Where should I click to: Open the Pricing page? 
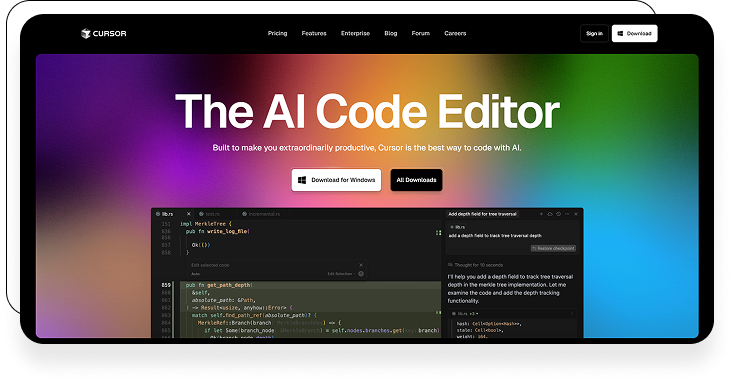click(278, 33)
